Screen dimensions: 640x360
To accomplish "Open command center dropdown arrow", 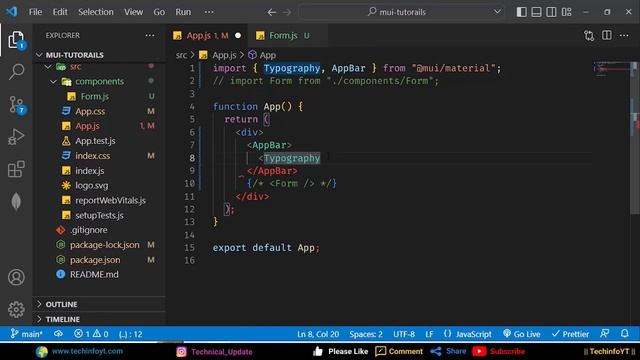I will 497,12.
